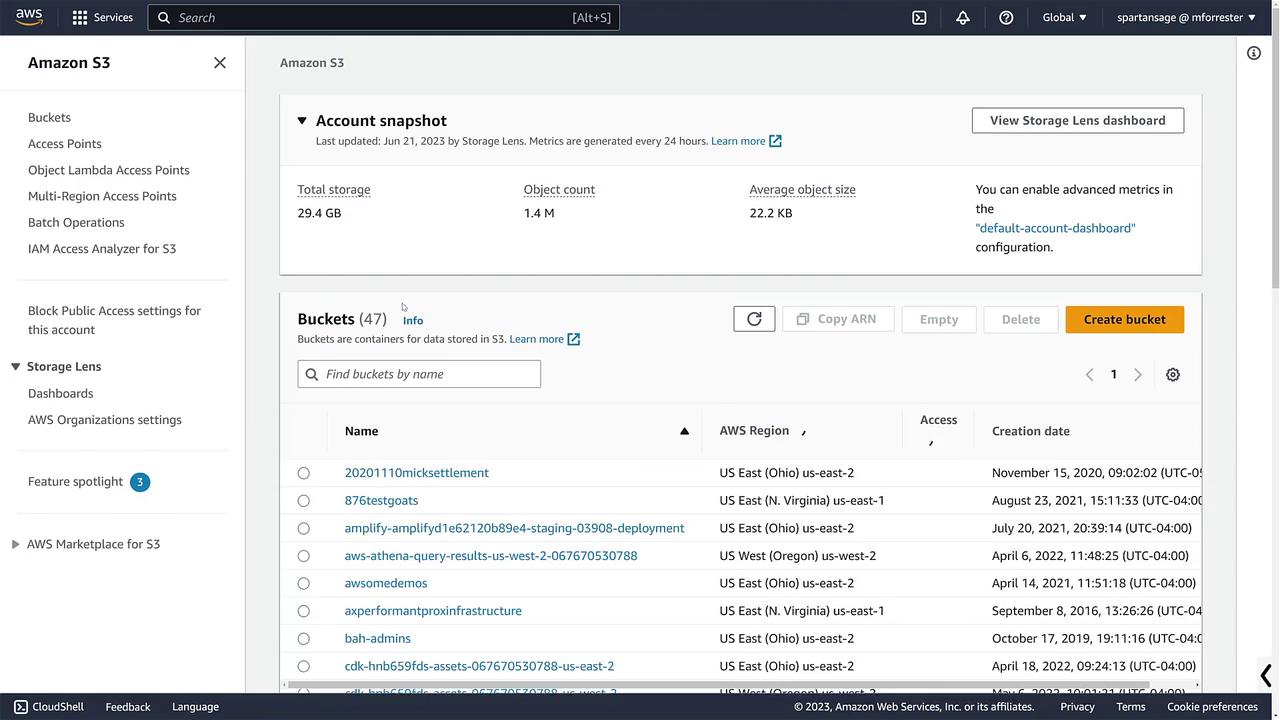
Task: Select the 876testgoats bucket radio button
Action: pos(304,501)
